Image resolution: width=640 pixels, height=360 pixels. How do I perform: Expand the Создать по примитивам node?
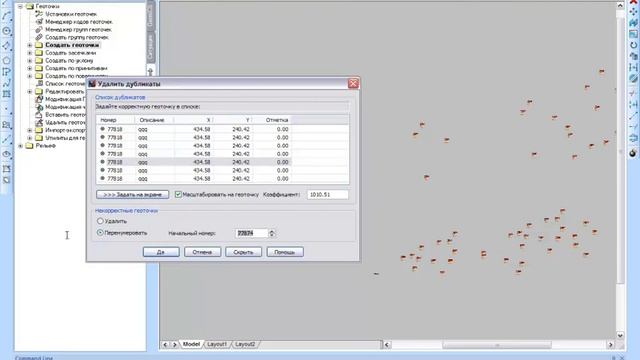point(30,68)
